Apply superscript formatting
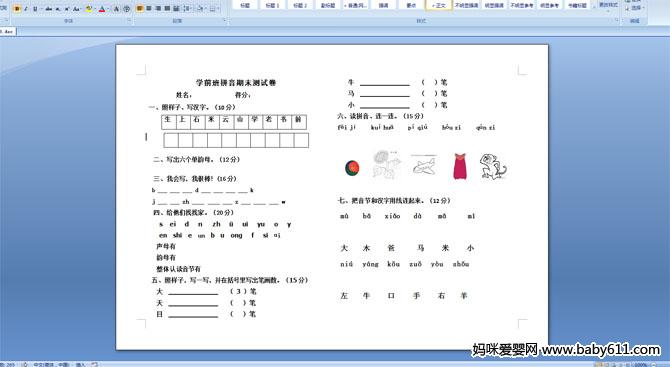This screenshot has width=670, height=367. [67, 9]
